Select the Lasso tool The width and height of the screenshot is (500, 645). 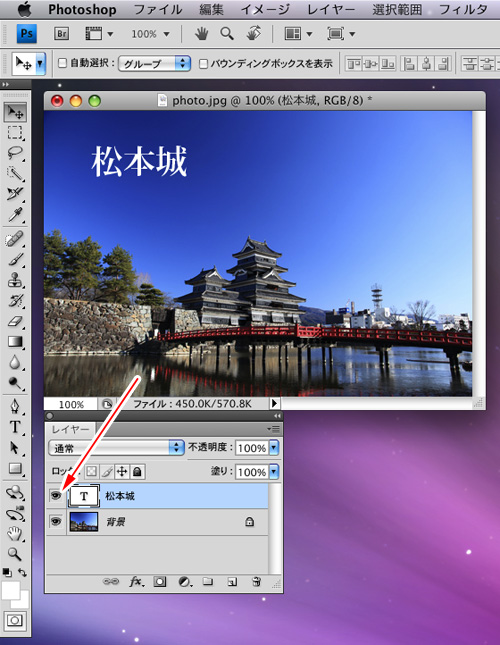tap(15, 153)
